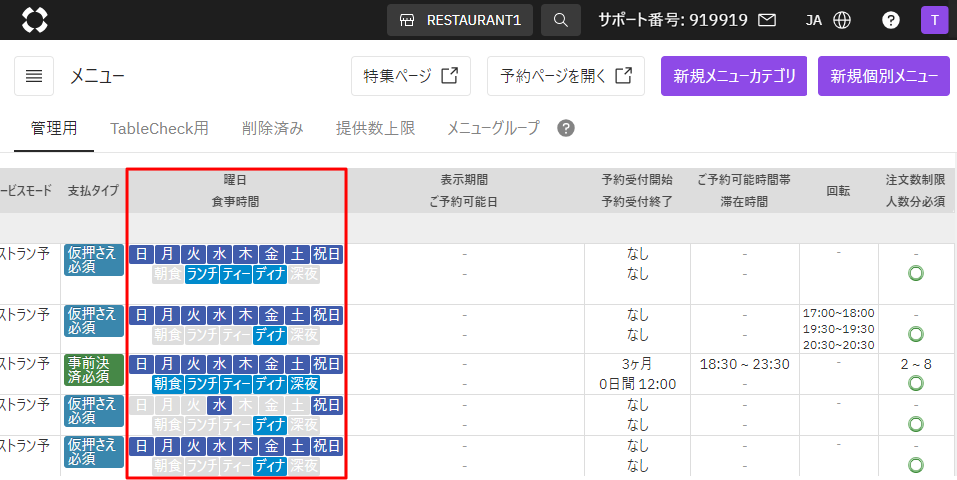Click the 特集ページ button
The image size is (957, 480).
click(x=411, y=76)
